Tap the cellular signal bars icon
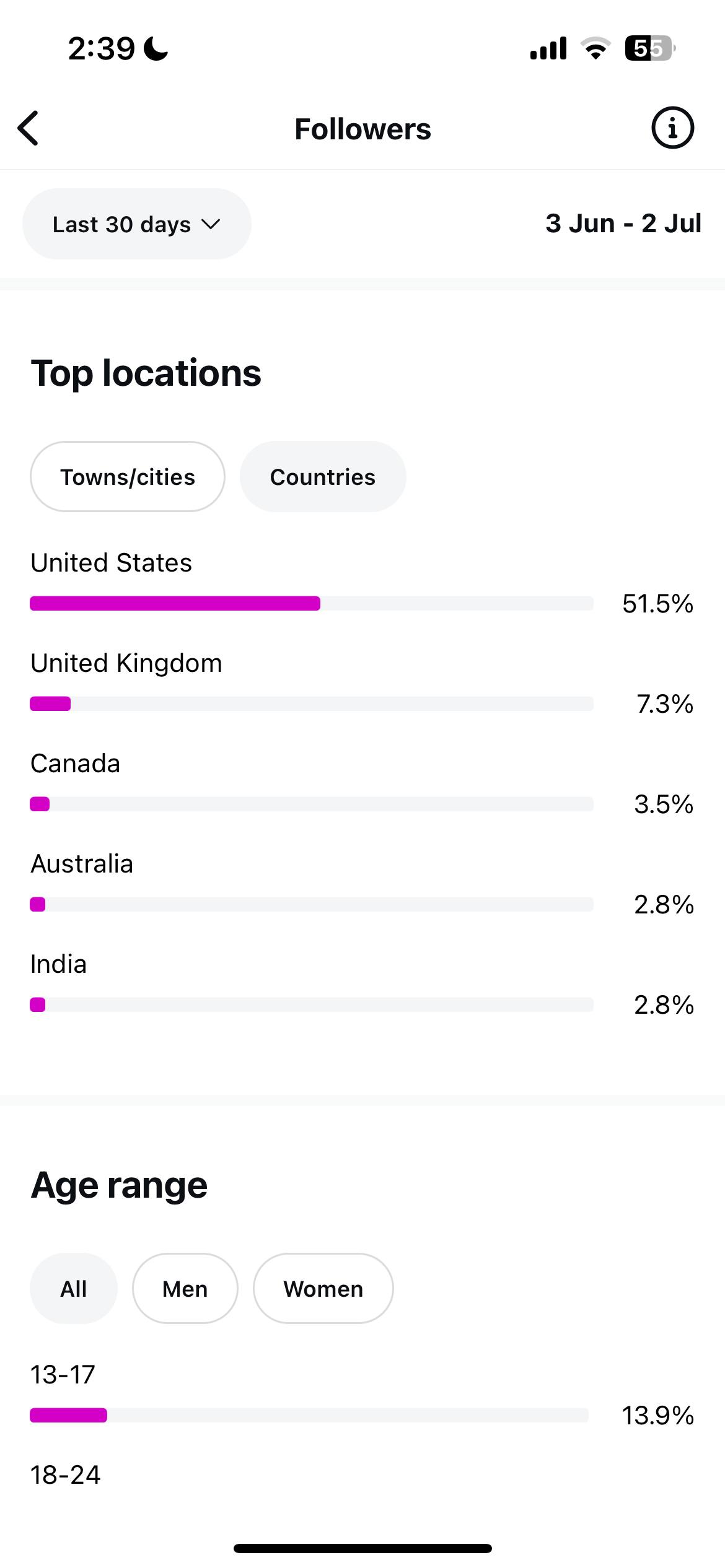This screenshot has height=1568, width=725. 548,48
